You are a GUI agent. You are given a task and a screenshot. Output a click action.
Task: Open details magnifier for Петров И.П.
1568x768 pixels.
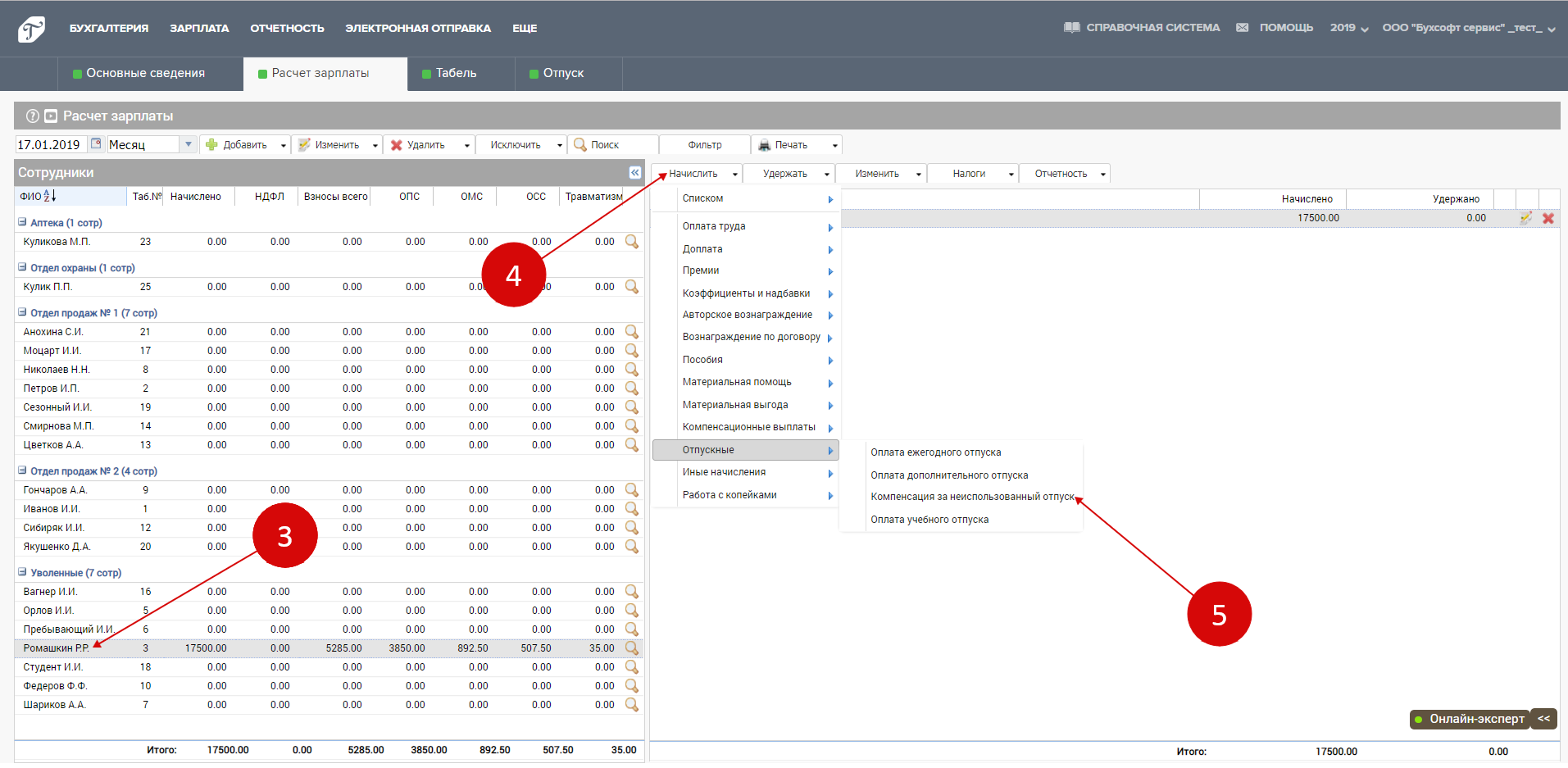pos(632,388)
